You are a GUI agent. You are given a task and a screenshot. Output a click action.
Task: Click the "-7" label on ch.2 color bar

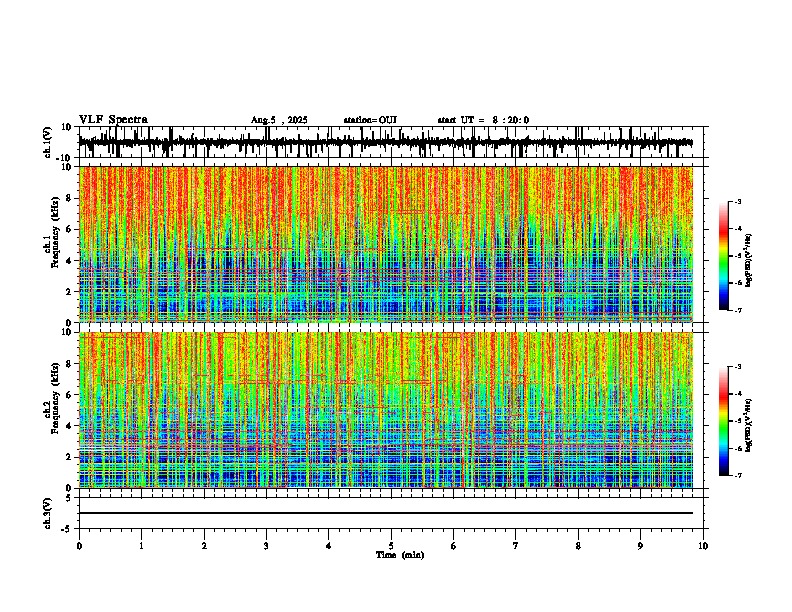click(737, 475)
